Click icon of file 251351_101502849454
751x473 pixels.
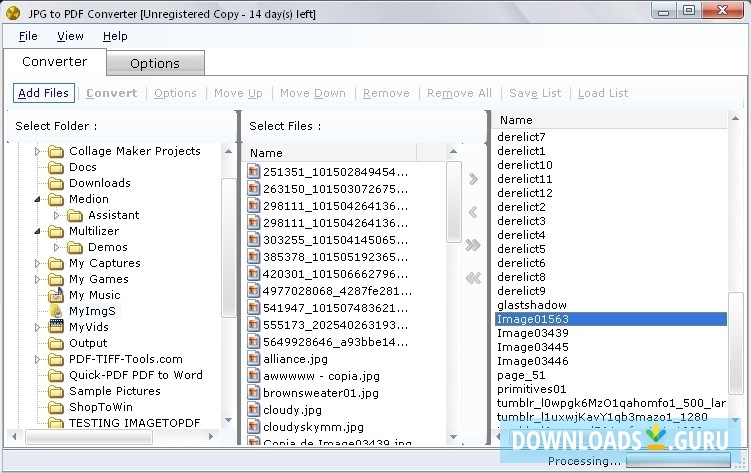tap(253, 171)
